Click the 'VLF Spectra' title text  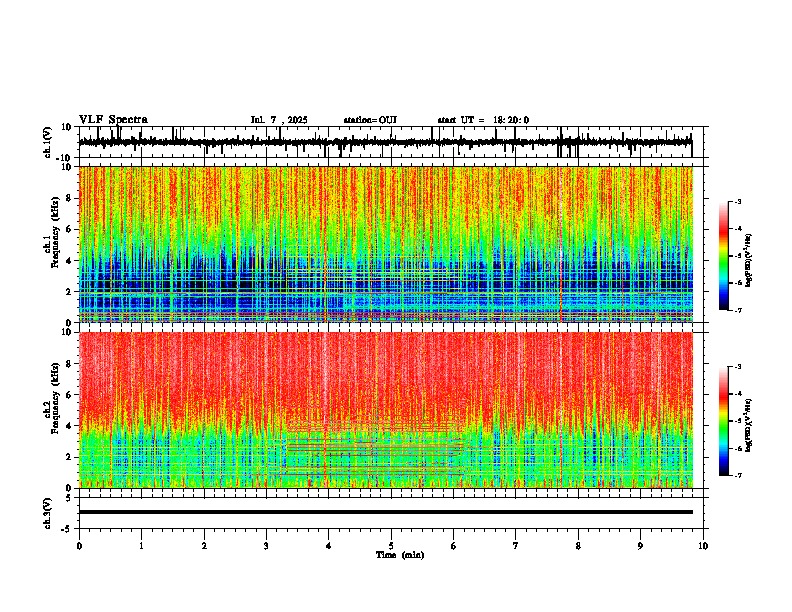pos(113,120)
